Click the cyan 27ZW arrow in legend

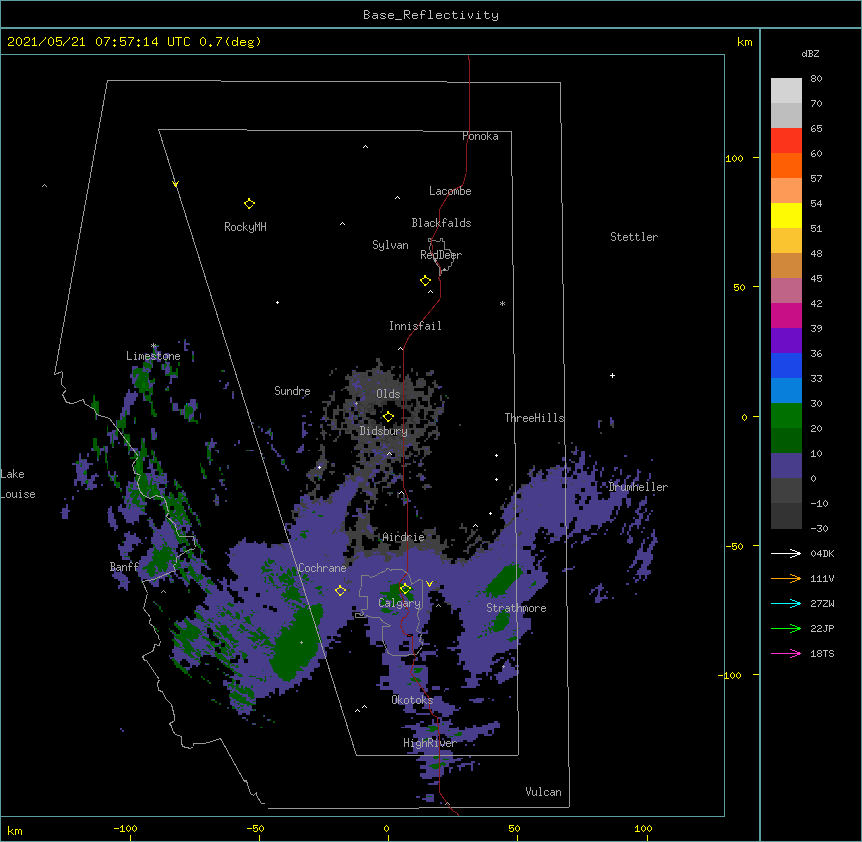pyautogui.click(x=786, y=603)
